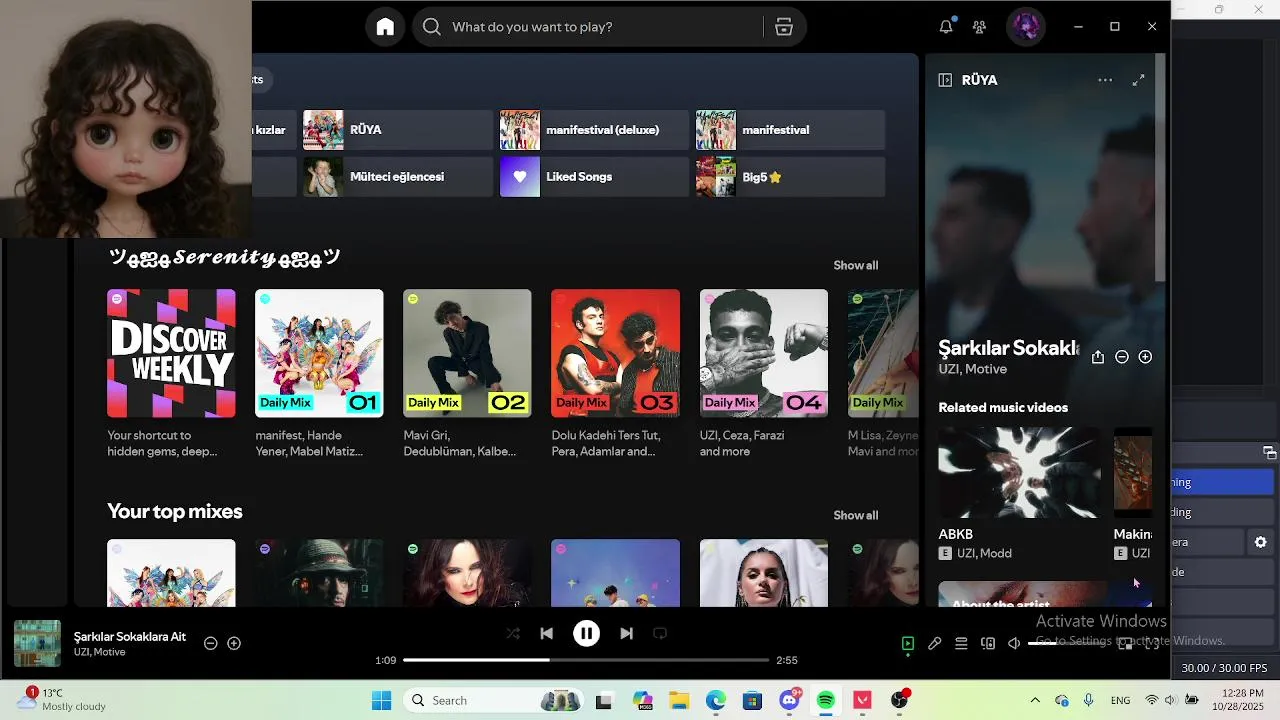Add current track to Liked Songs in player bar

coord(234,643)
